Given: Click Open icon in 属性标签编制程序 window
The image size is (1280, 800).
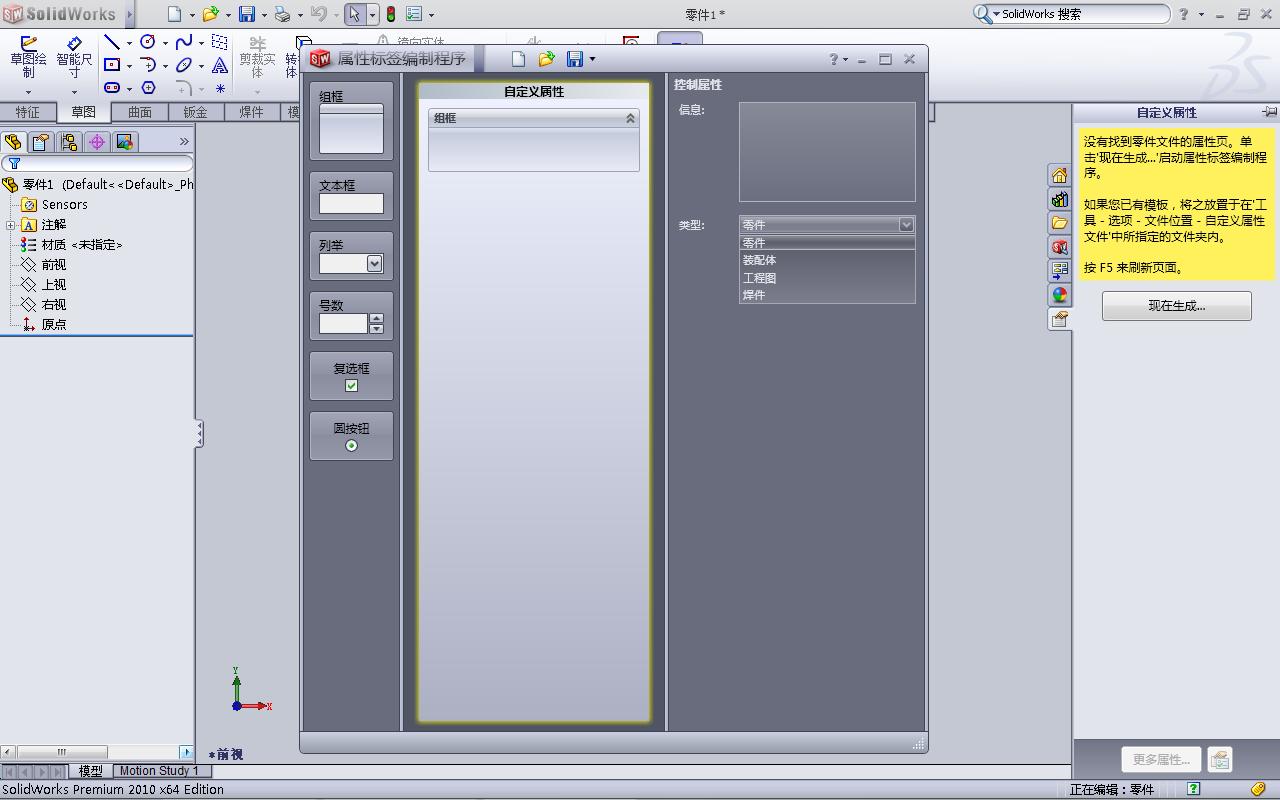Looking at the screenshot, I should pos(546,59).
